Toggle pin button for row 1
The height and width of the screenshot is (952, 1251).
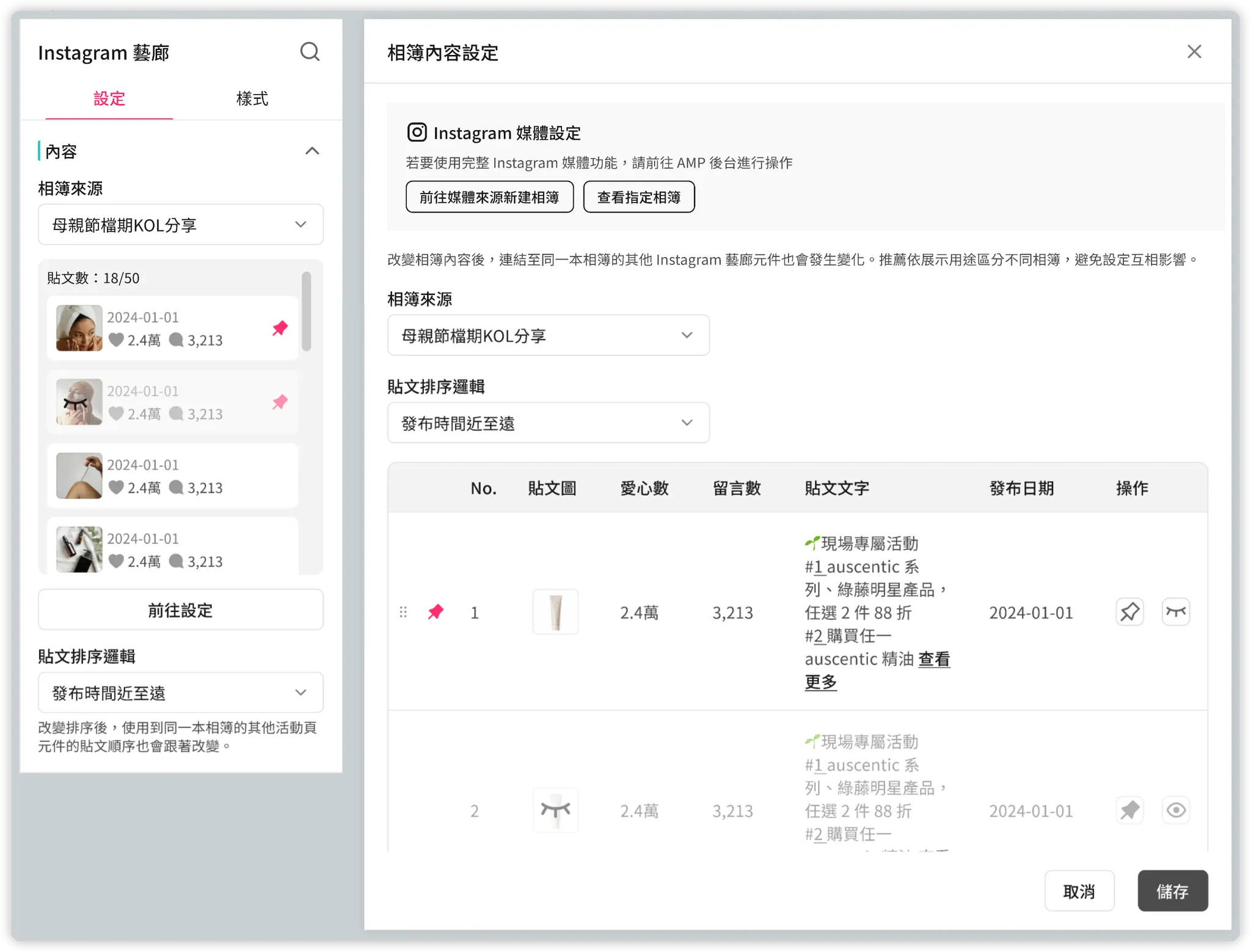point(1129,612)
